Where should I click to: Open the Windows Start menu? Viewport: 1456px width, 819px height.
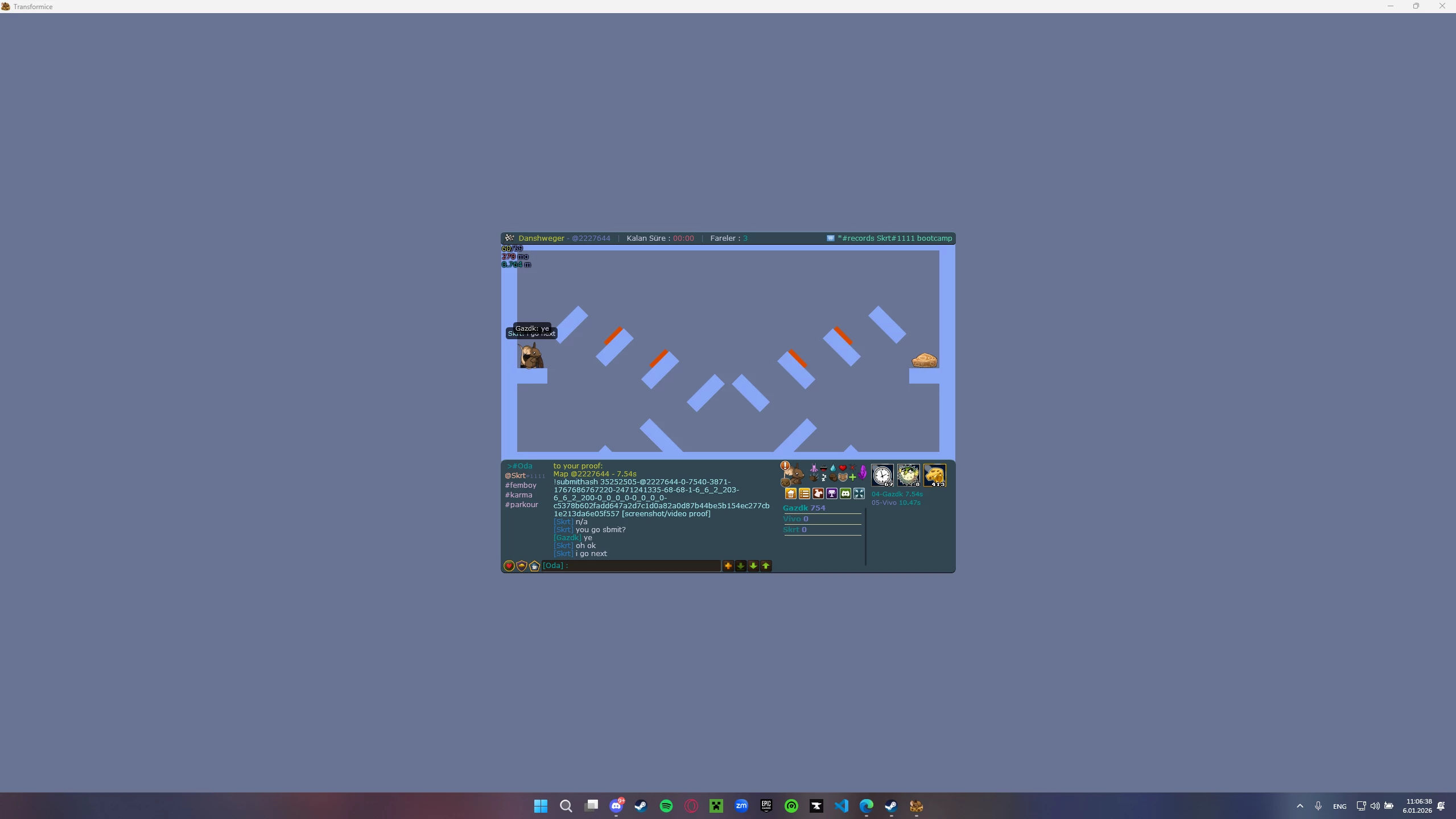(x=541, y=806)
